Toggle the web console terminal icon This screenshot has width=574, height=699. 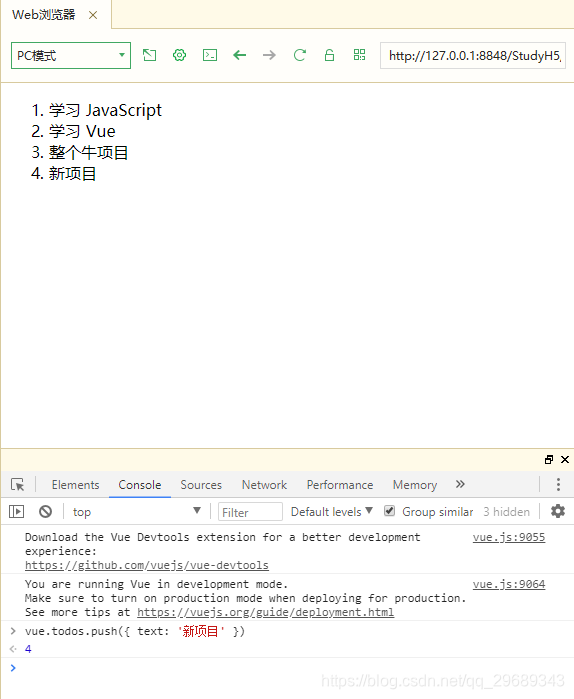(210, 55)
